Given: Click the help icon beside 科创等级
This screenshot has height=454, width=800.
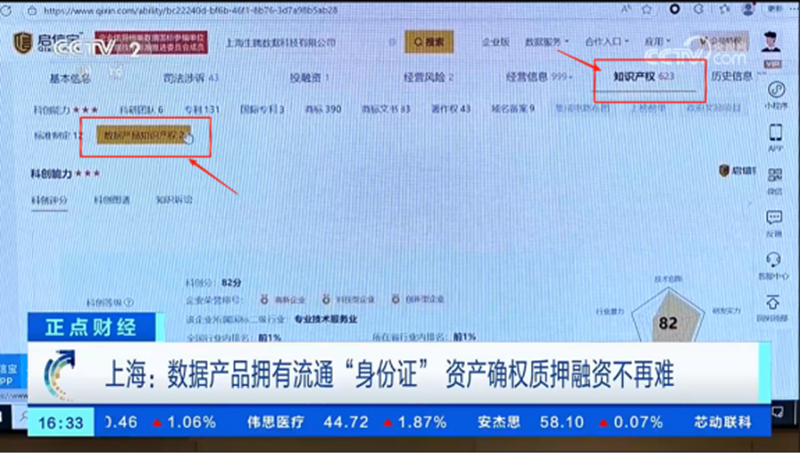Looking at the screenshot, I should (129, 302).
